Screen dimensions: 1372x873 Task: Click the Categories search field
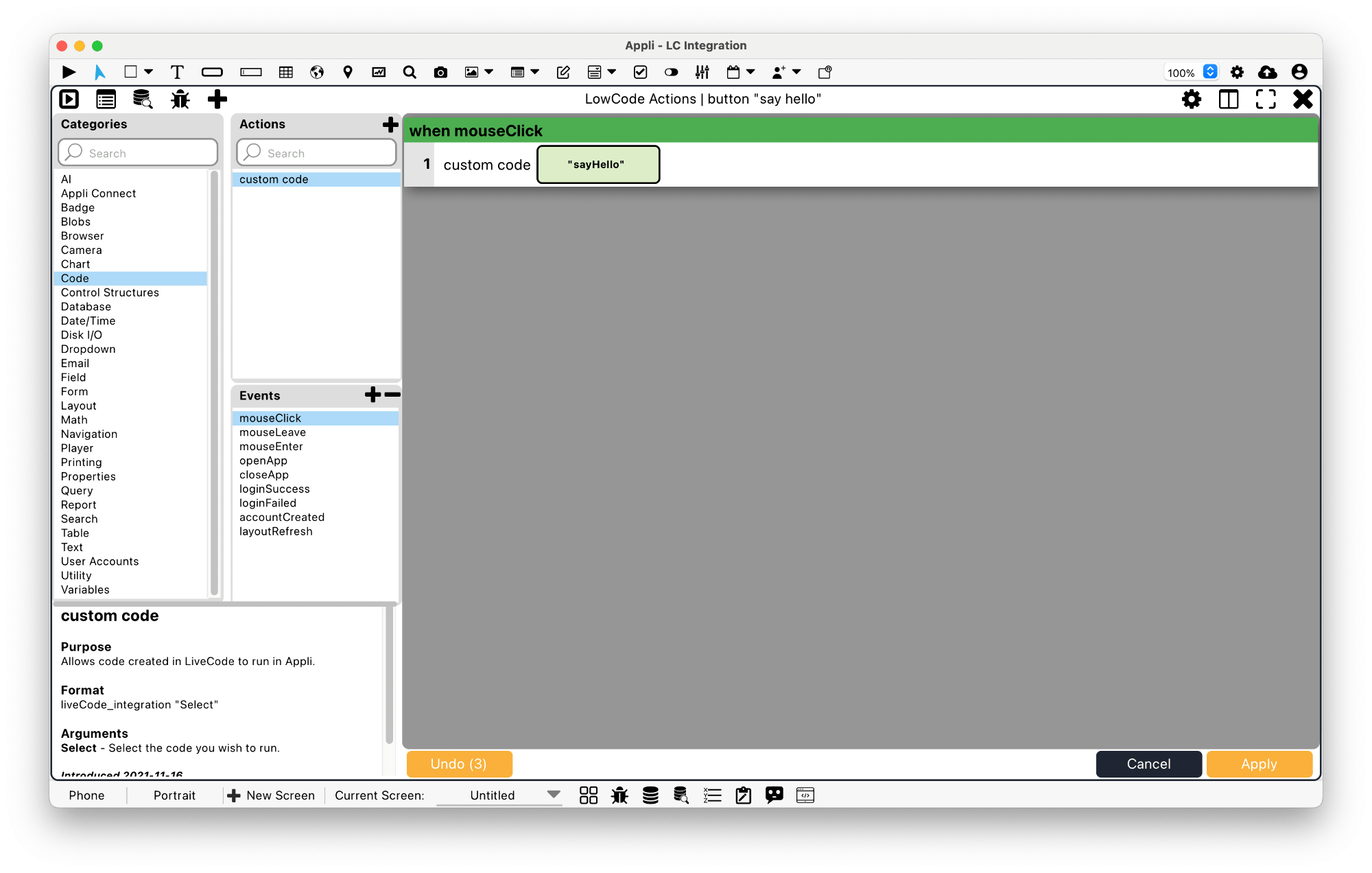click(x=139, y=153)
